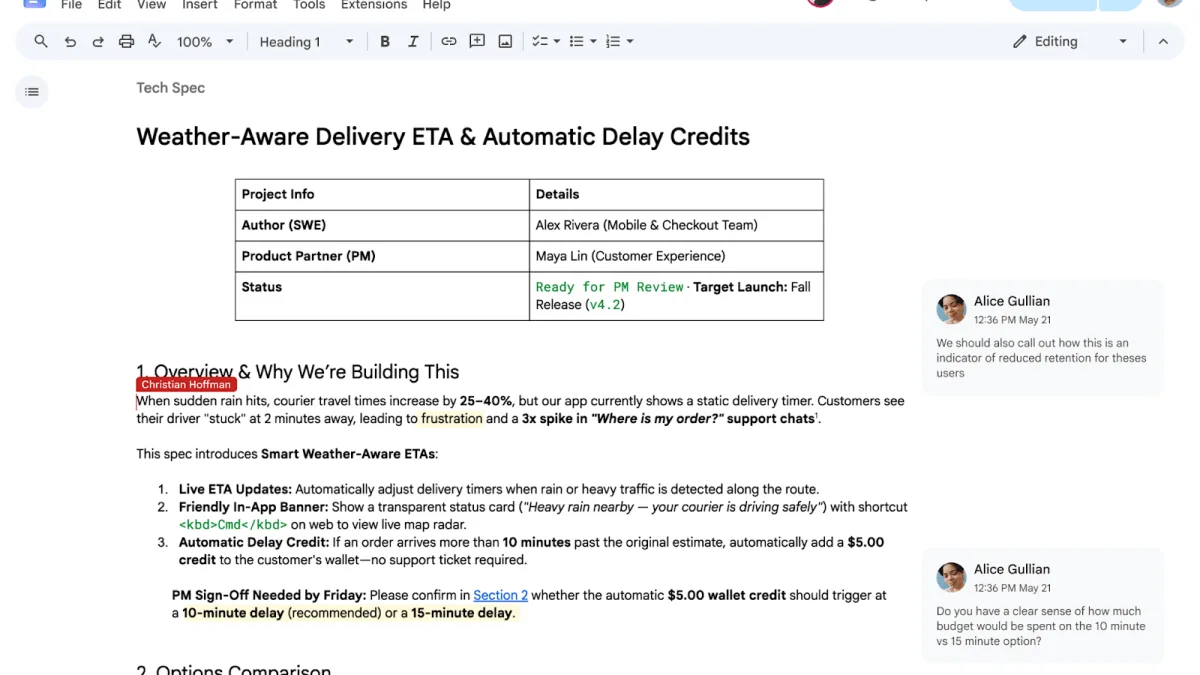1200x675 pixels.
Task: Click the search magnifier icon in toolbar
Action: [x=41, y=41]
